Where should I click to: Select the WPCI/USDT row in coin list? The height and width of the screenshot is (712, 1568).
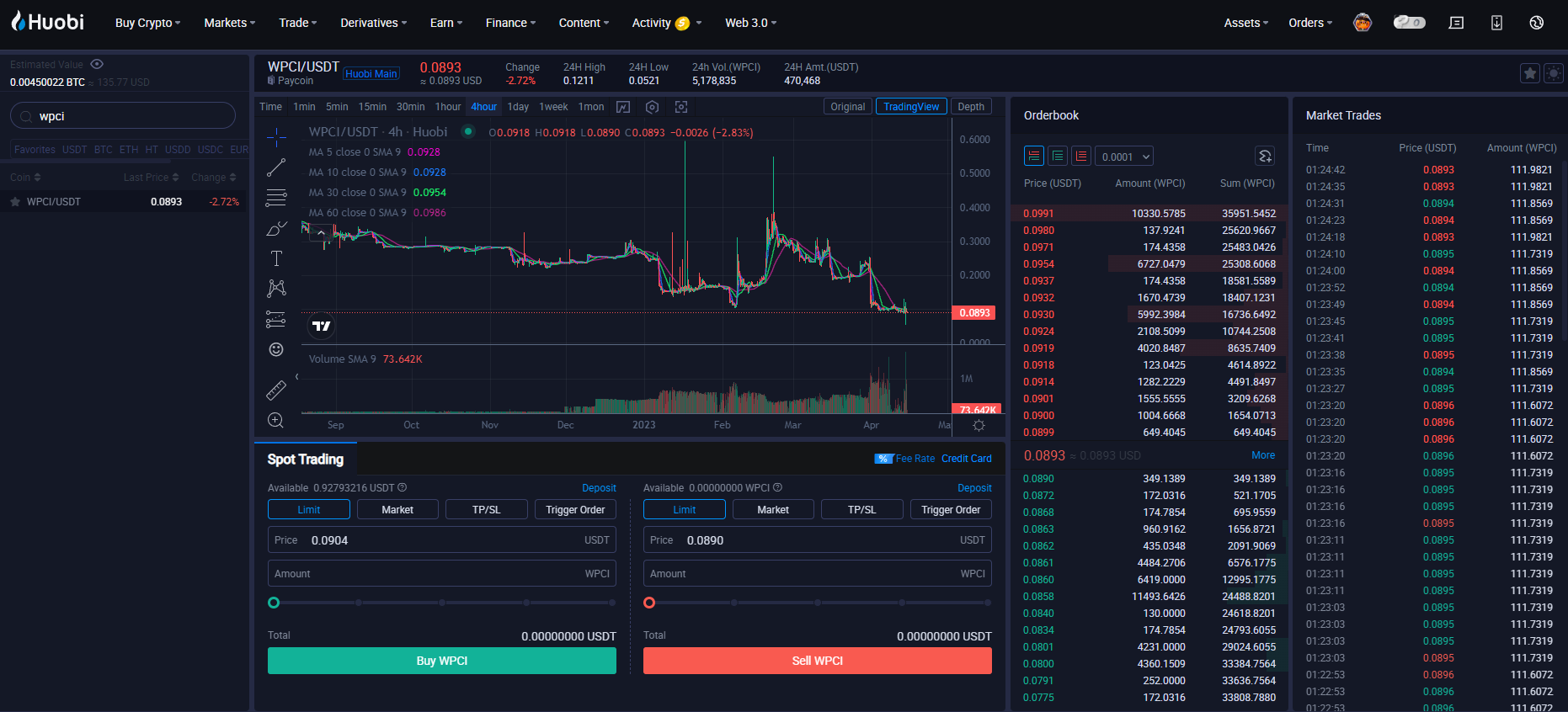(x=125, y=202)
